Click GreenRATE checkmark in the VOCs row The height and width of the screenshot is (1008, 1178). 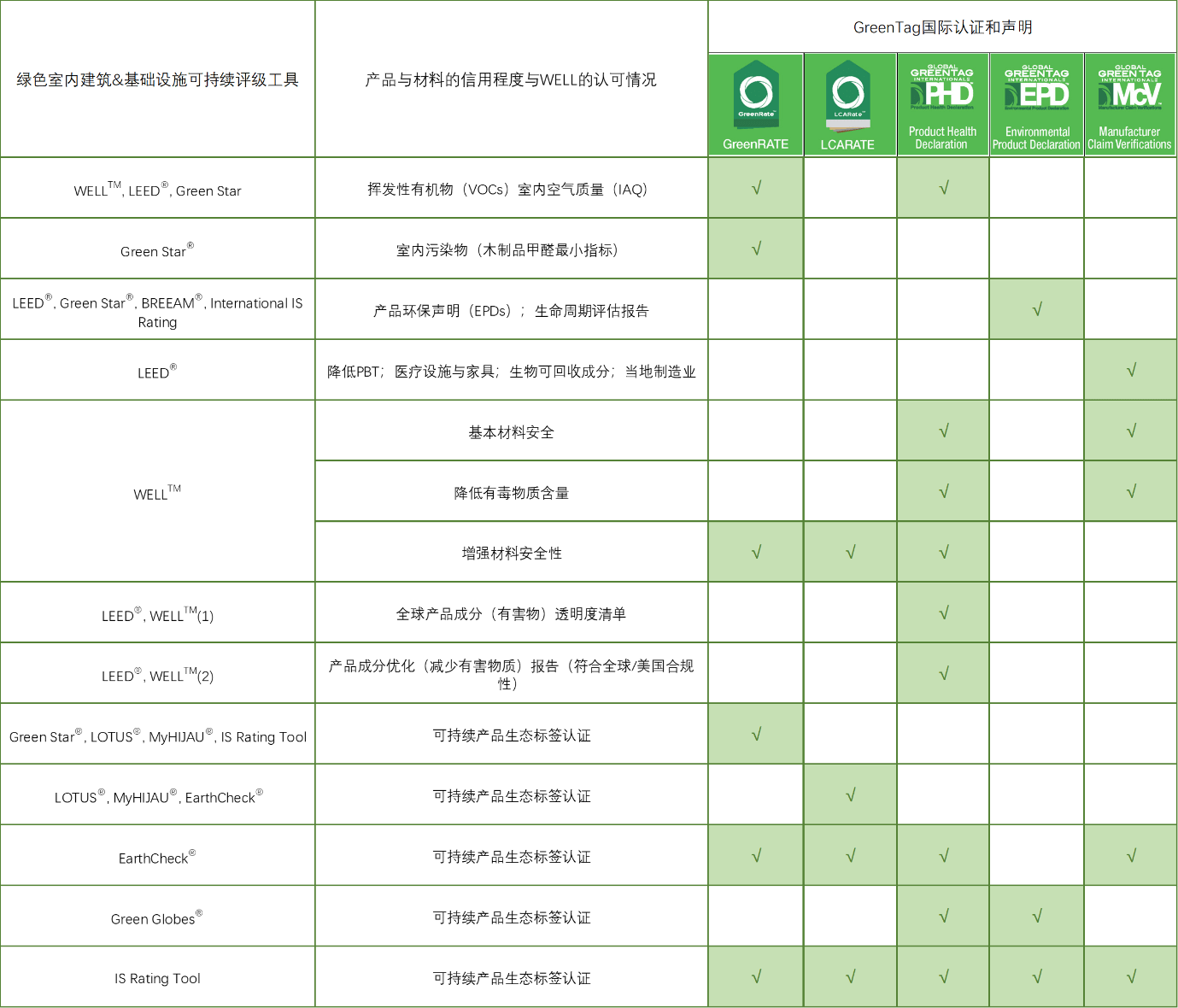(756, 188)
